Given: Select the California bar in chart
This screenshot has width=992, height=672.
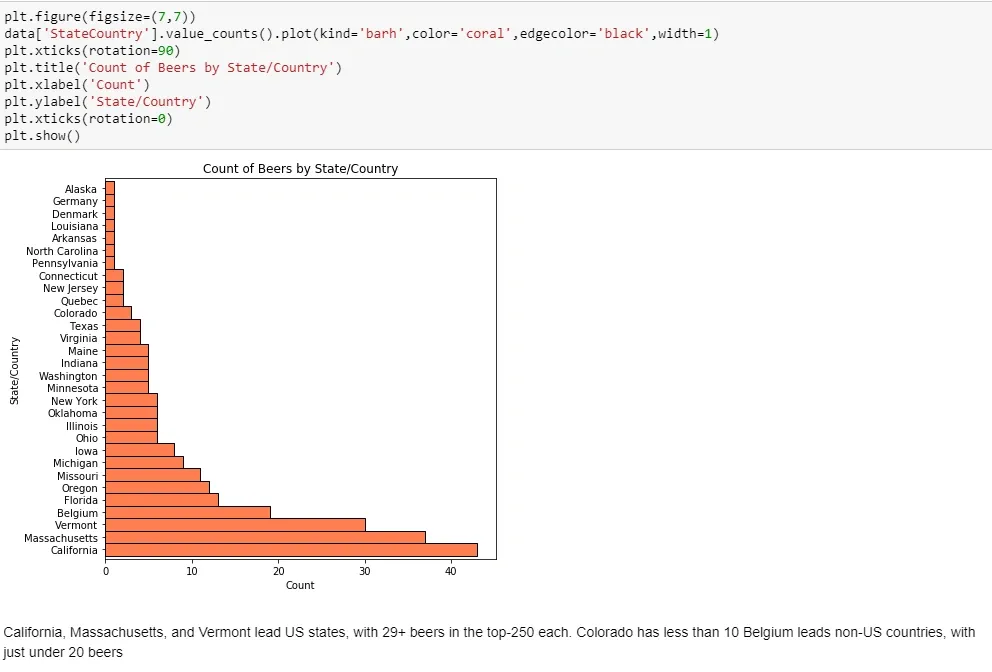Looking at the screenshot, I should click(291, 550).
